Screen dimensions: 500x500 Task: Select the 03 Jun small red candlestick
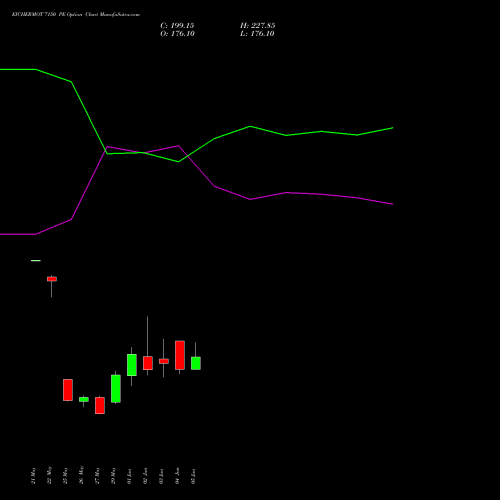tap(164, 361)
